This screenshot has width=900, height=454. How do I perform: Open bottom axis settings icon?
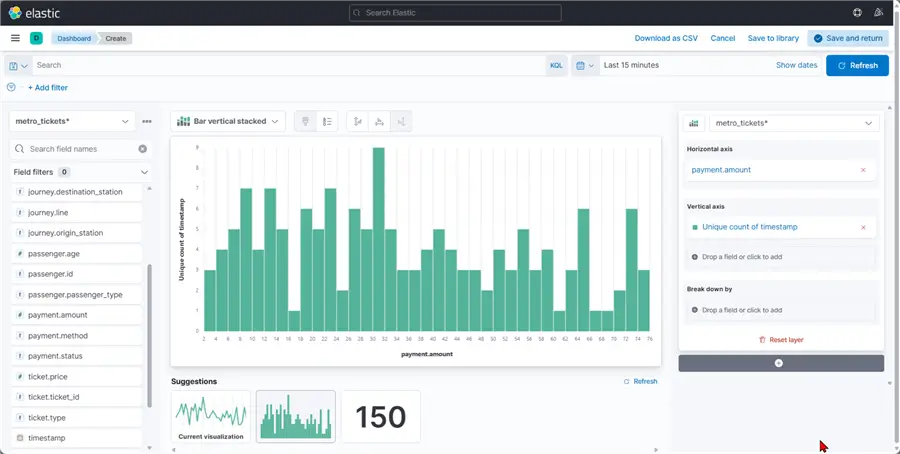click(379, 122)
